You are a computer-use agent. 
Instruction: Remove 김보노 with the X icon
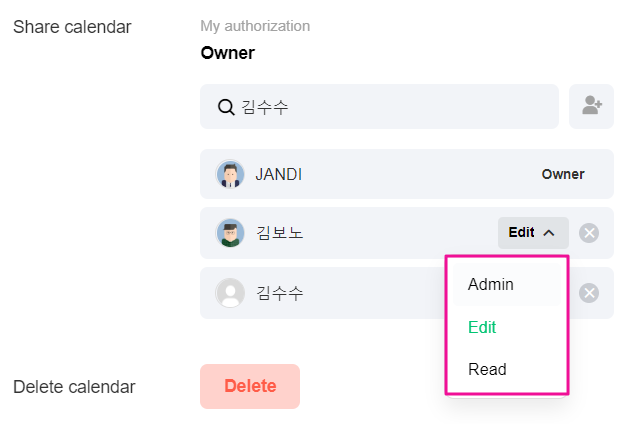(590, 233)
